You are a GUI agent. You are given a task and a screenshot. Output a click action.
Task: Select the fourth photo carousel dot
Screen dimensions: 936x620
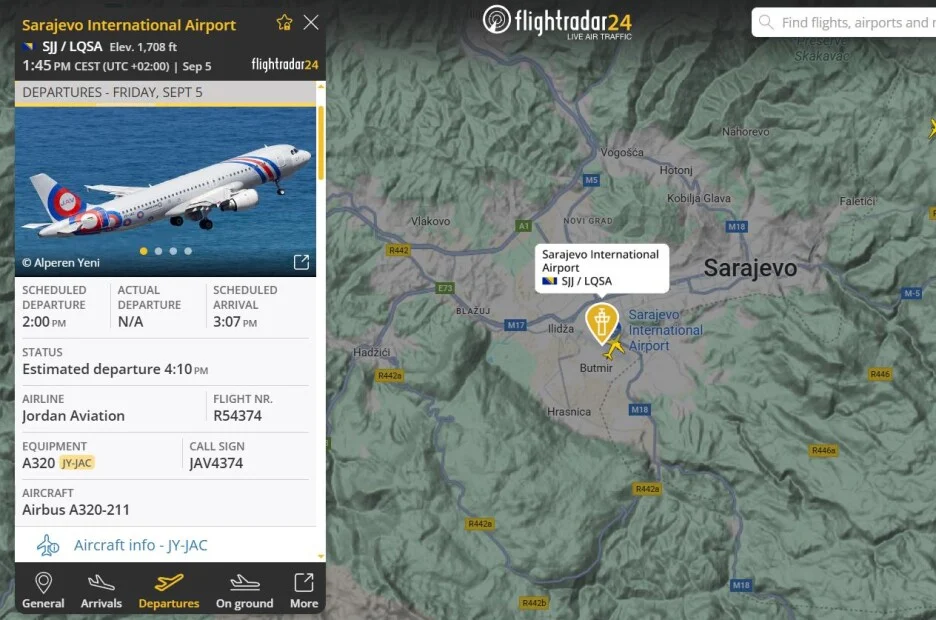click(x=188, y=251)
